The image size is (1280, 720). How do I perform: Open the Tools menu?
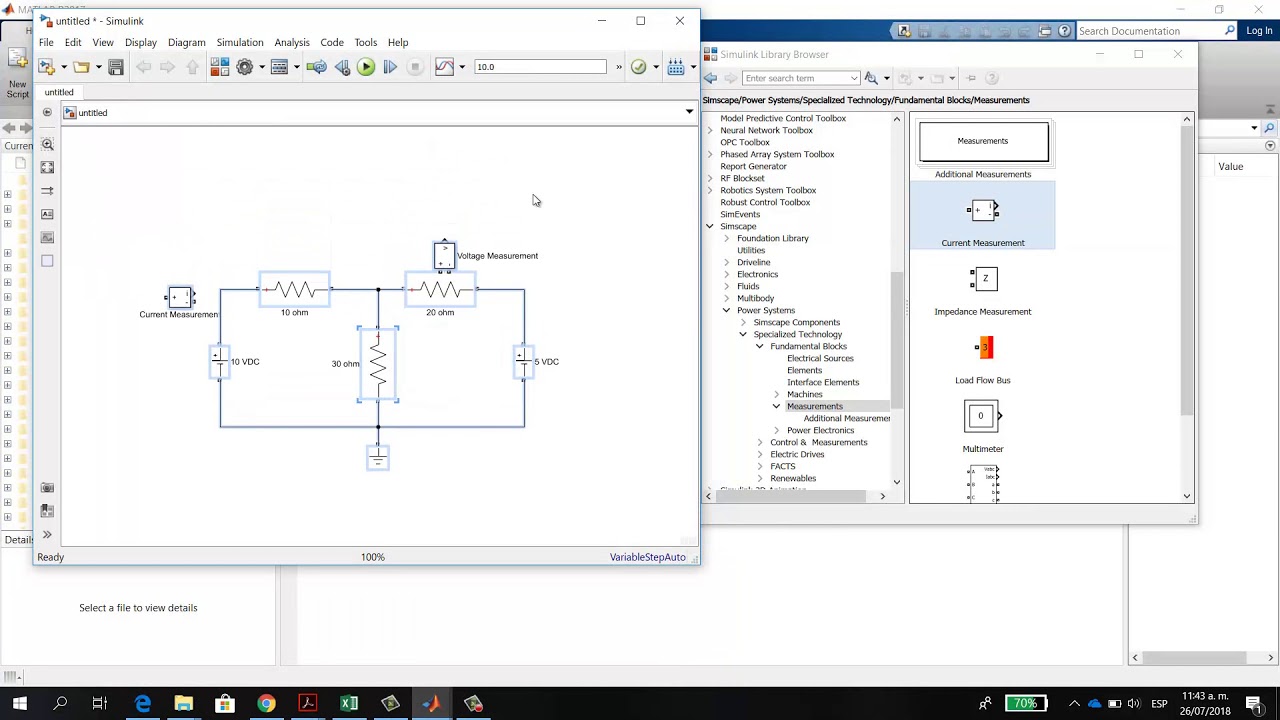point(365,42)
